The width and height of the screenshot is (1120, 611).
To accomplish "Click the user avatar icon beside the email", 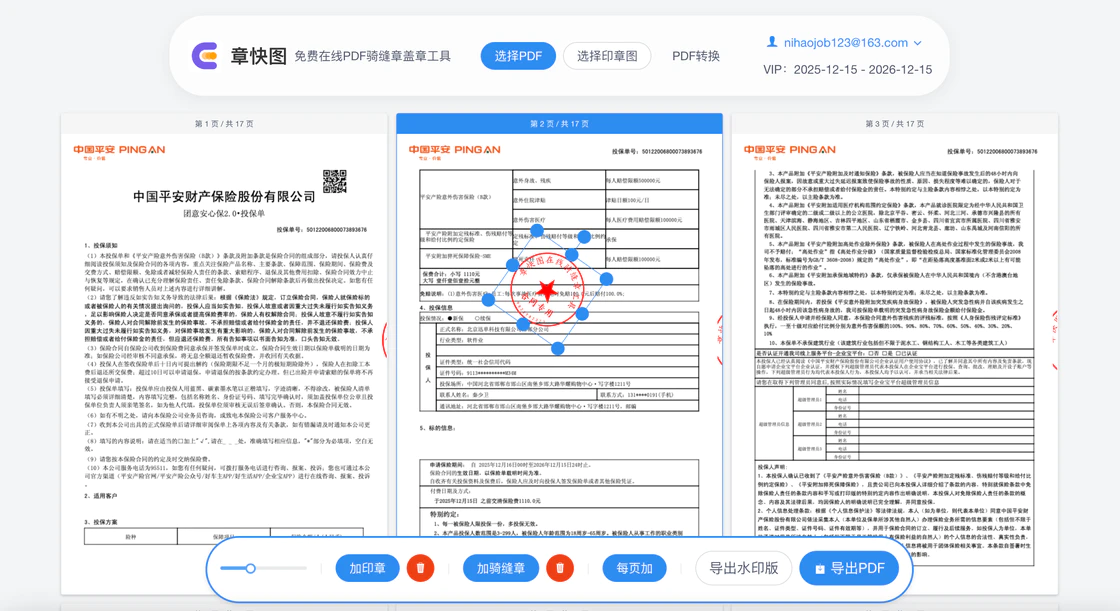I will 771,43.
